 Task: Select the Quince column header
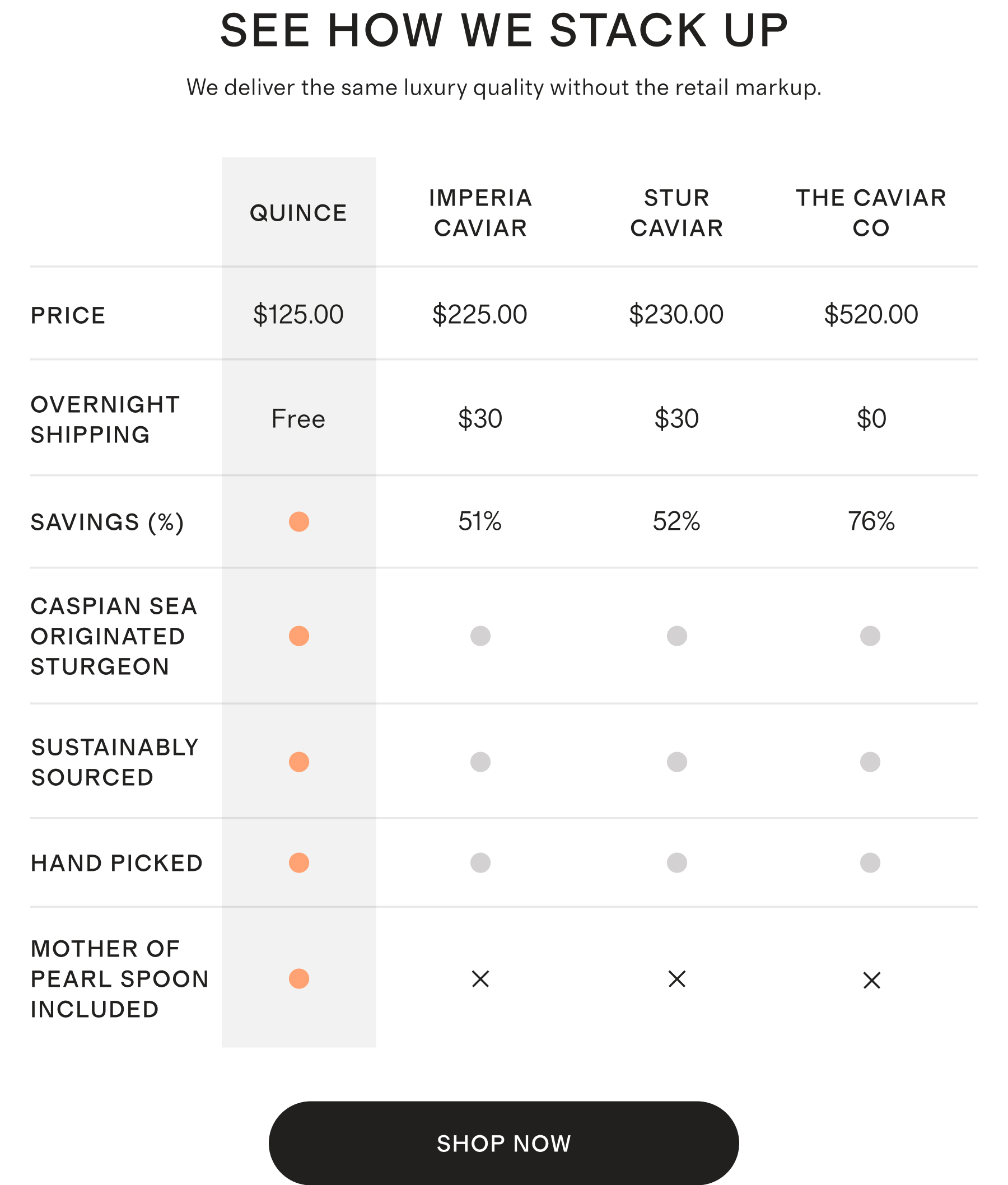(298, 213)
